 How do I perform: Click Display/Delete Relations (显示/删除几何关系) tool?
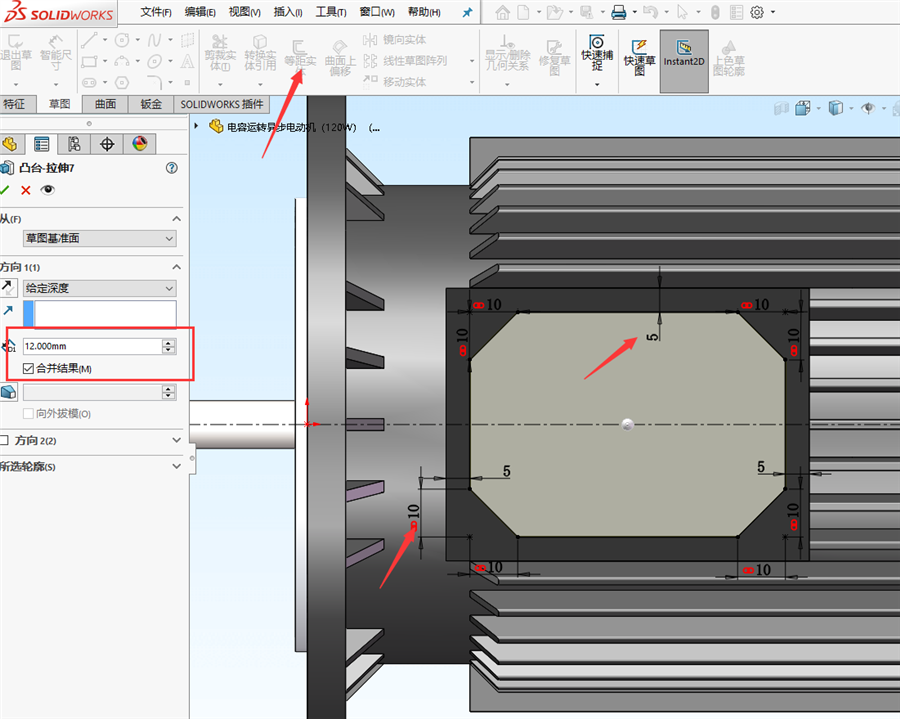507,53
